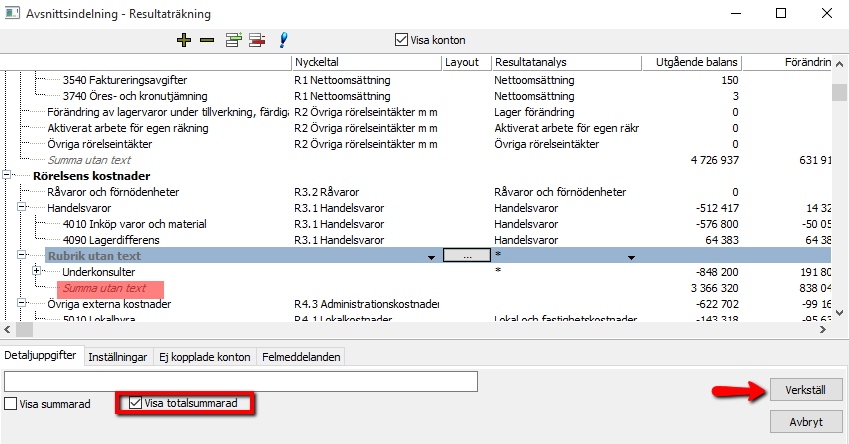Maximize the Avsnittsindelning window
849x444 pixels.
click(781, 13)
